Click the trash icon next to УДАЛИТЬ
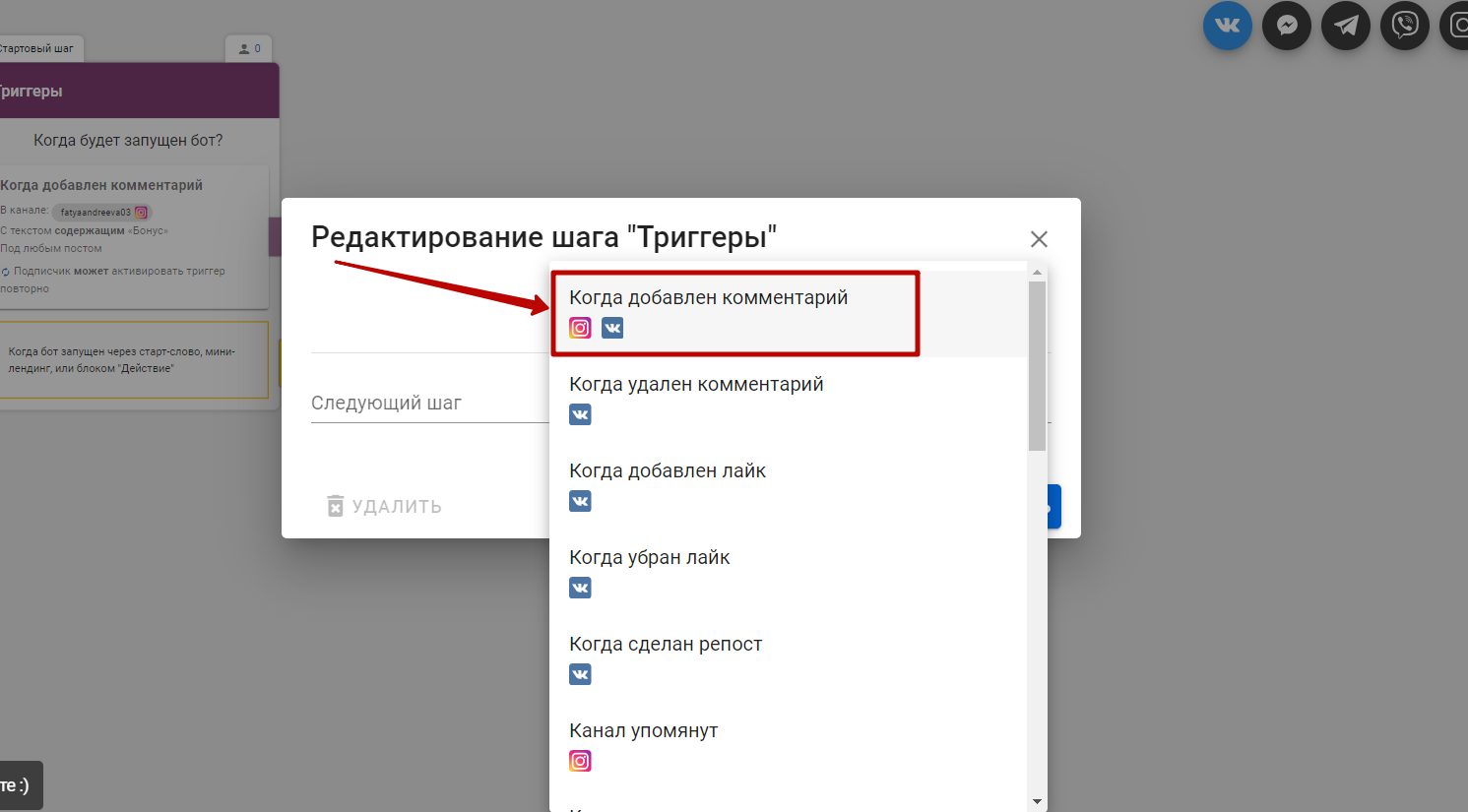1468x812 pixels. (336, 506)
